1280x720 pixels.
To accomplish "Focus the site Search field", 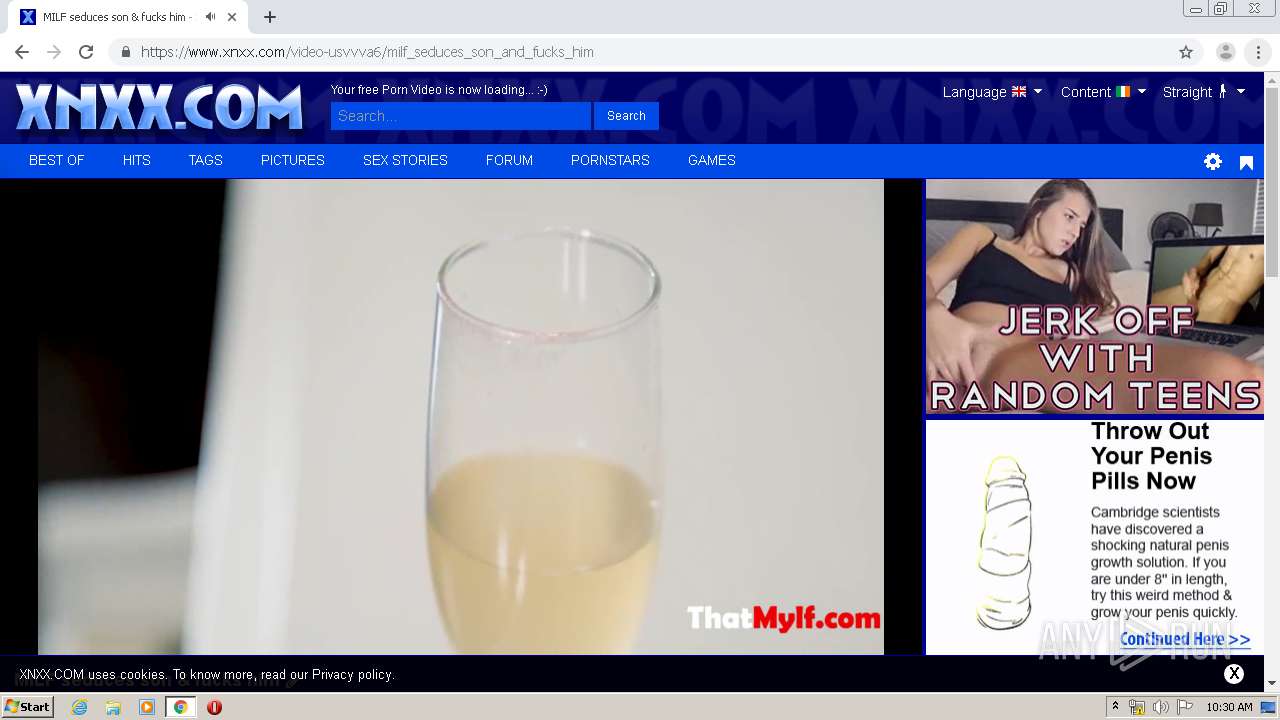I will tap(461, 116).
